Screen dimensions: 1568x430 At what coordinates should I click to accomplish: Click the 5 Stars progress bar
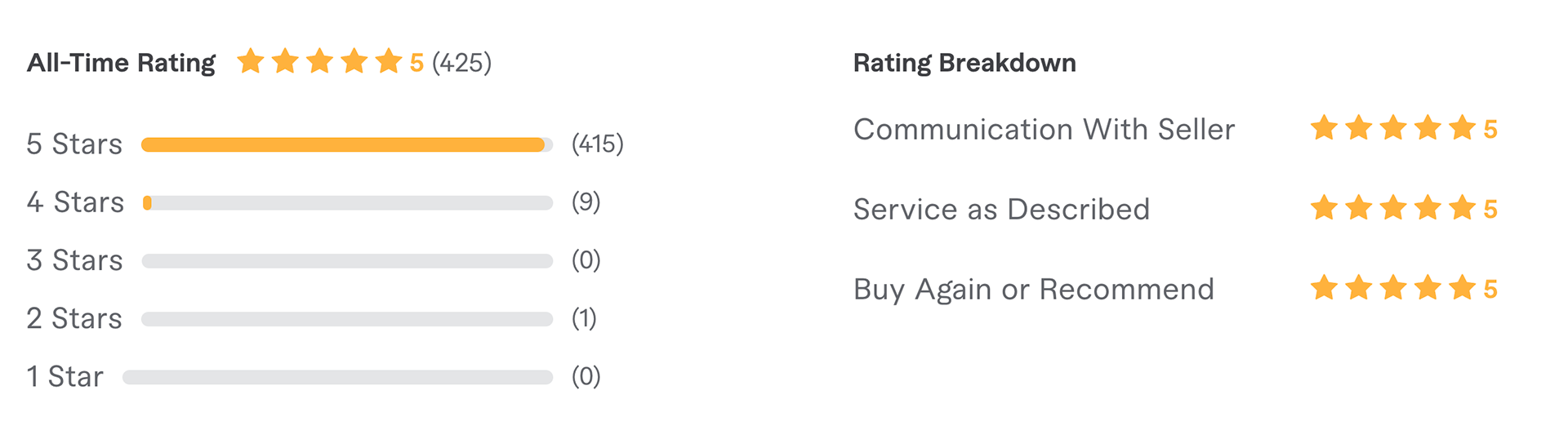point(347,144)
